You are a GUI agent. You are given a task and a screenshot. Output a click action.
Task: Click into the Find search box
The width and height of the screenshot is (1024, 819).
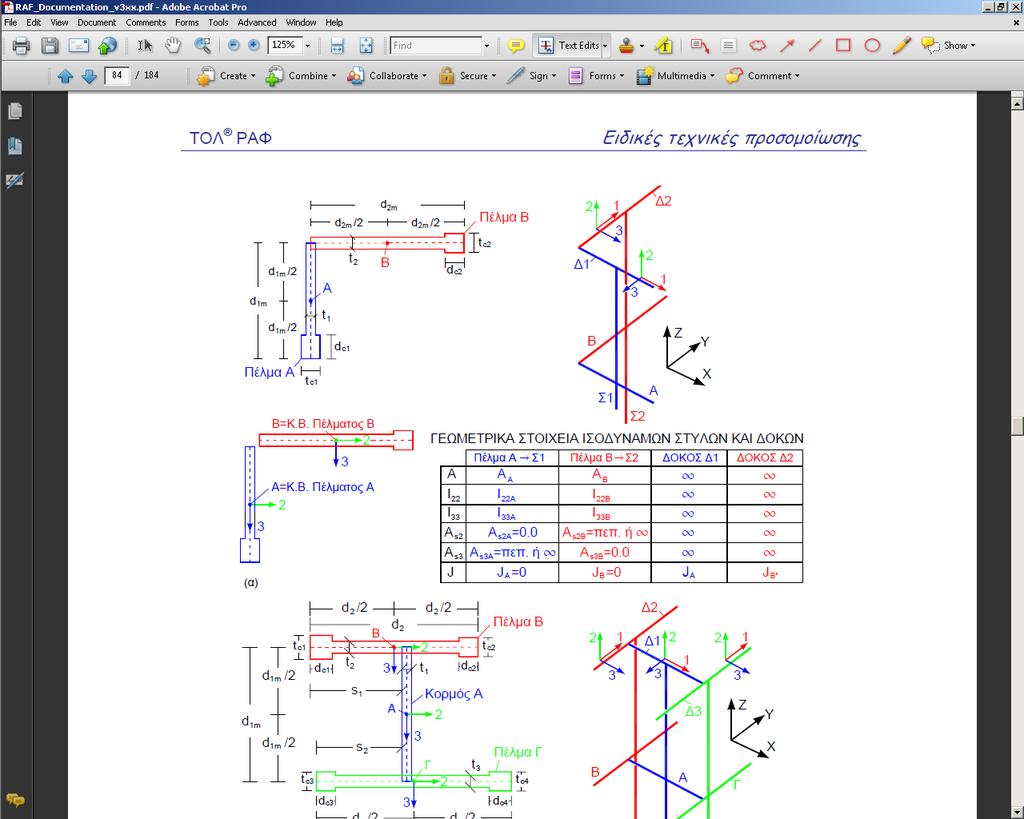(436, 46)
